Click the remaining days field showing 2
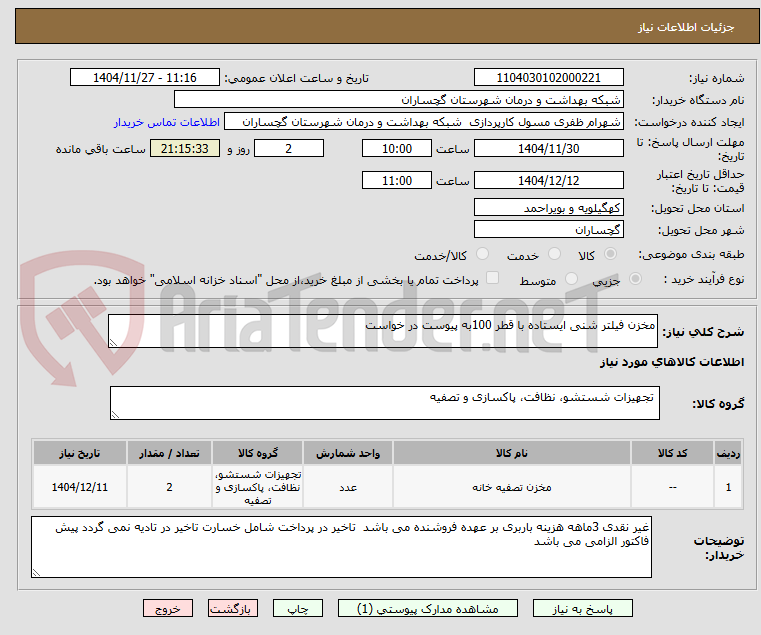Image resolution: width=761 pixels, height=635 pixels. point(289,149)
